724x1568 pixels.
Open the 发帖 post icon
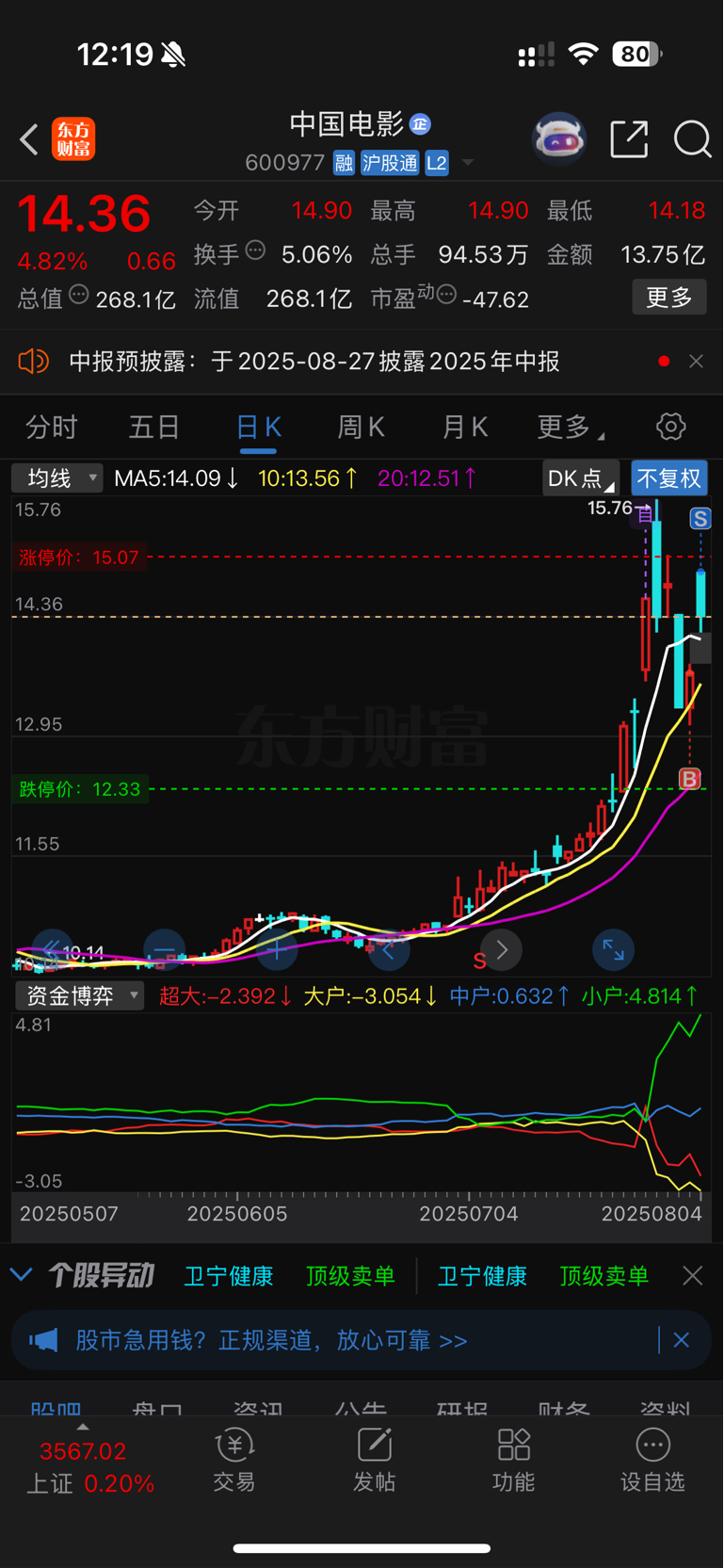coord(374,1460)
